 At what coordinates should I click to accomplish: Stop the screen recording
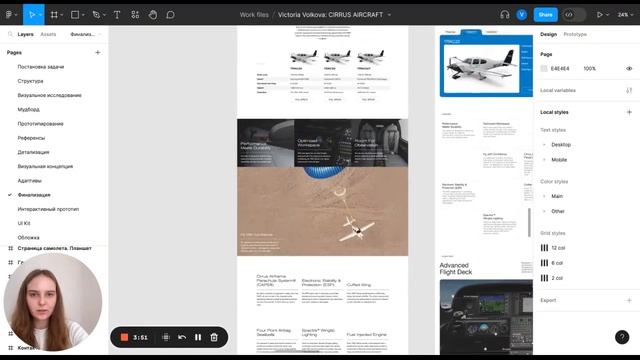(124, 337)
